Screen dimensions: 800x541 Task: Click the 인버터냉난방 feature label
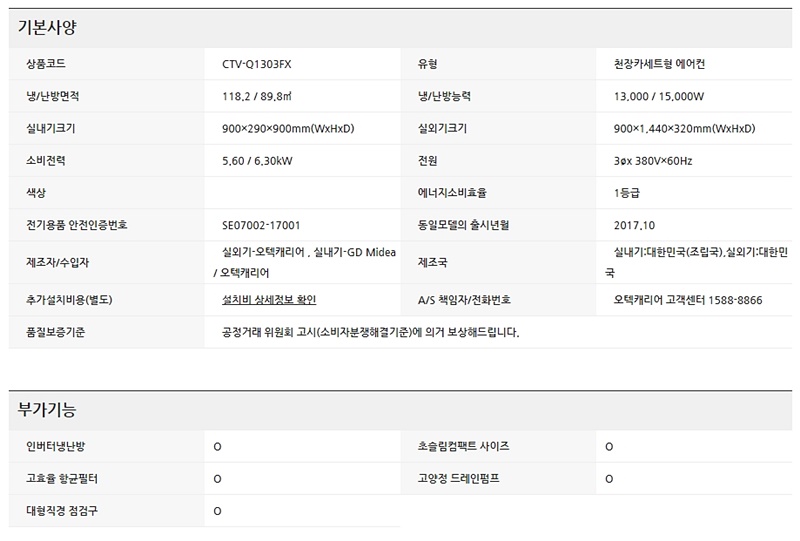56,446
